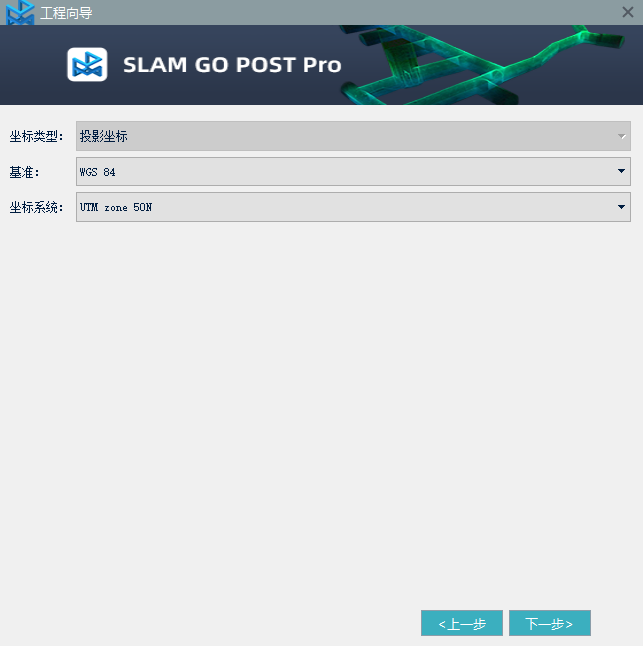Click the SLAM GO logo in banner
The image size is (643, 646).
[87, 65]
